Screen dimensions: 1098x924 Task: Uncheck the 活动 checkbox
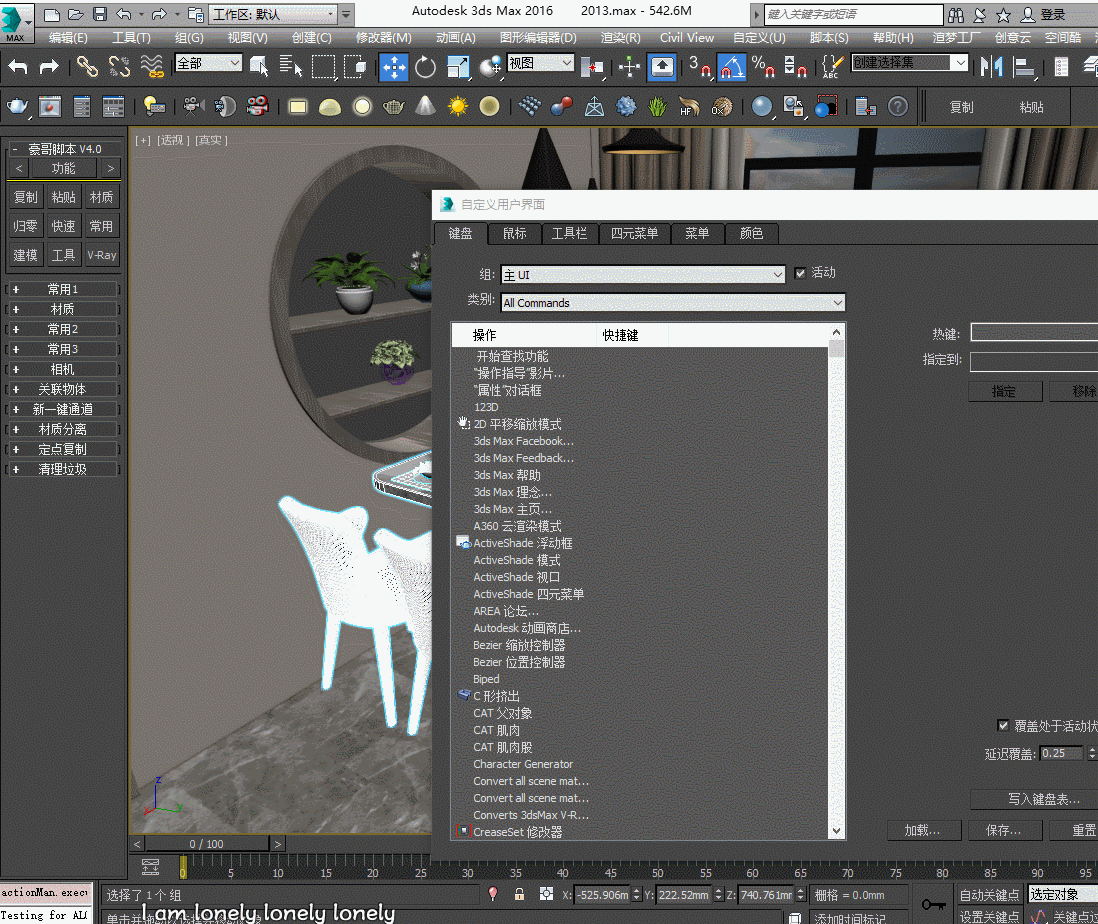pyautogui.click(x=800, y=273)
